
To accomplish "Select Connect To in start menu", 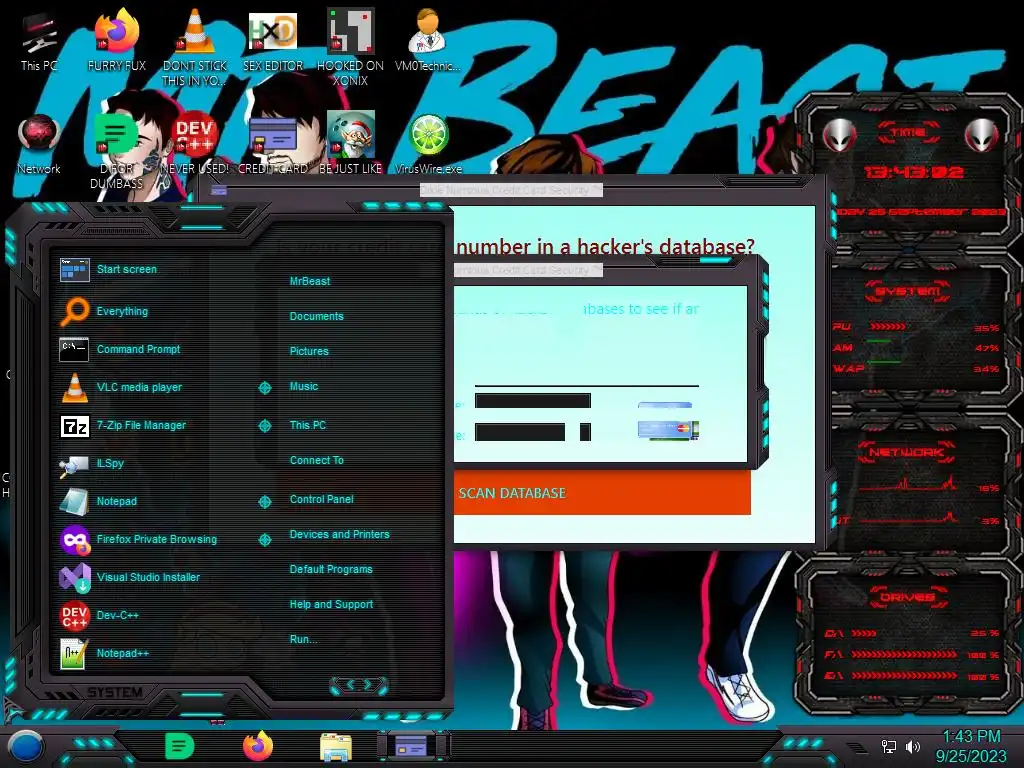I will (x=317, y=460).
